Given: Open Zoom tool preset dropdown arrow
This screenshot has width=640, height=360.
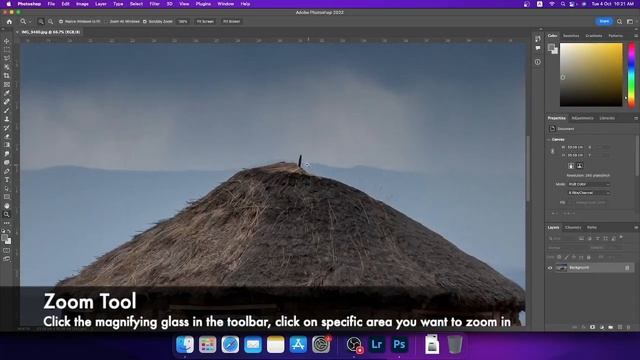Looking at the screenshot, I should (30, 22).
